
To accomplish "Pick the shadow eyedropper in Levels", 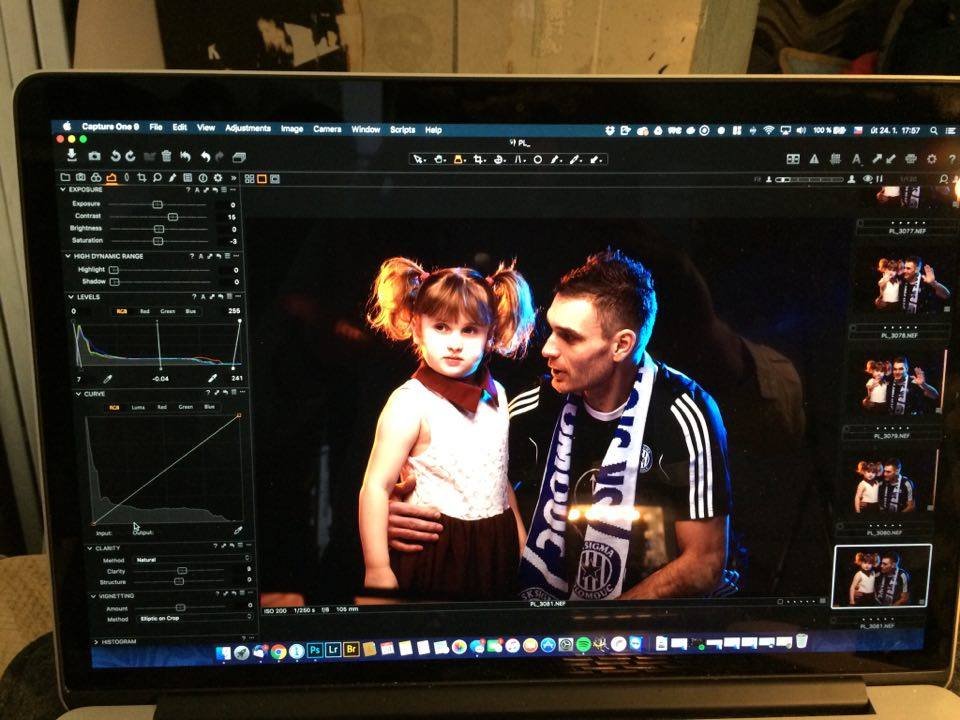I will [108, 380].
